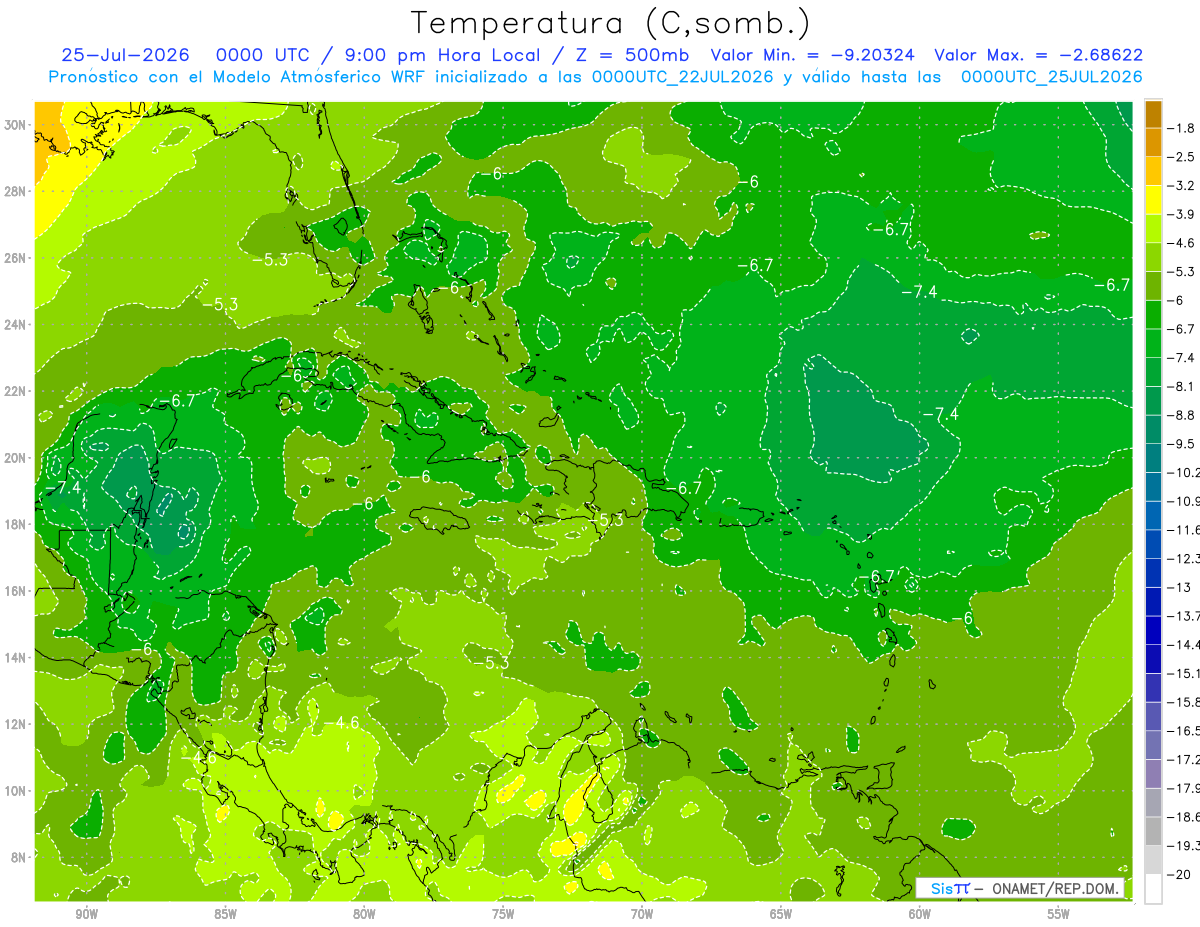Click the 'Temperatura (C,somb.)' chart title
The height and width of the screenshot is (927, 1200).
610,23
